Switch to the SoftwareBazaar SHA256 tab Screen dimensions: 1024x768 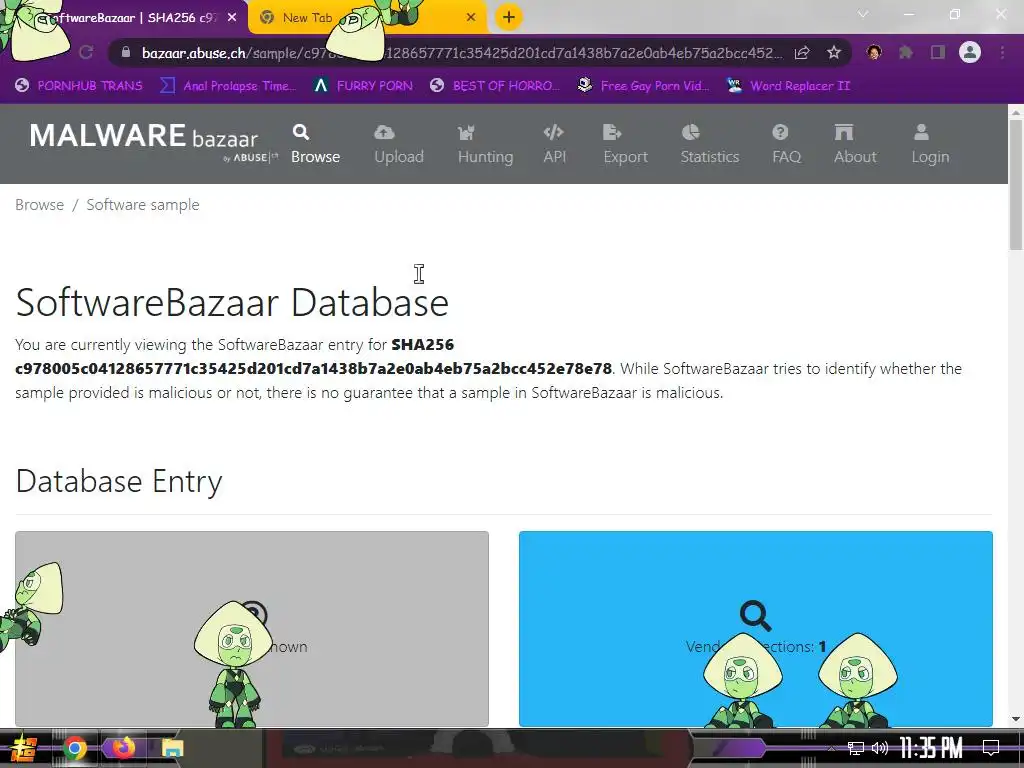click(x=124, y=18)
